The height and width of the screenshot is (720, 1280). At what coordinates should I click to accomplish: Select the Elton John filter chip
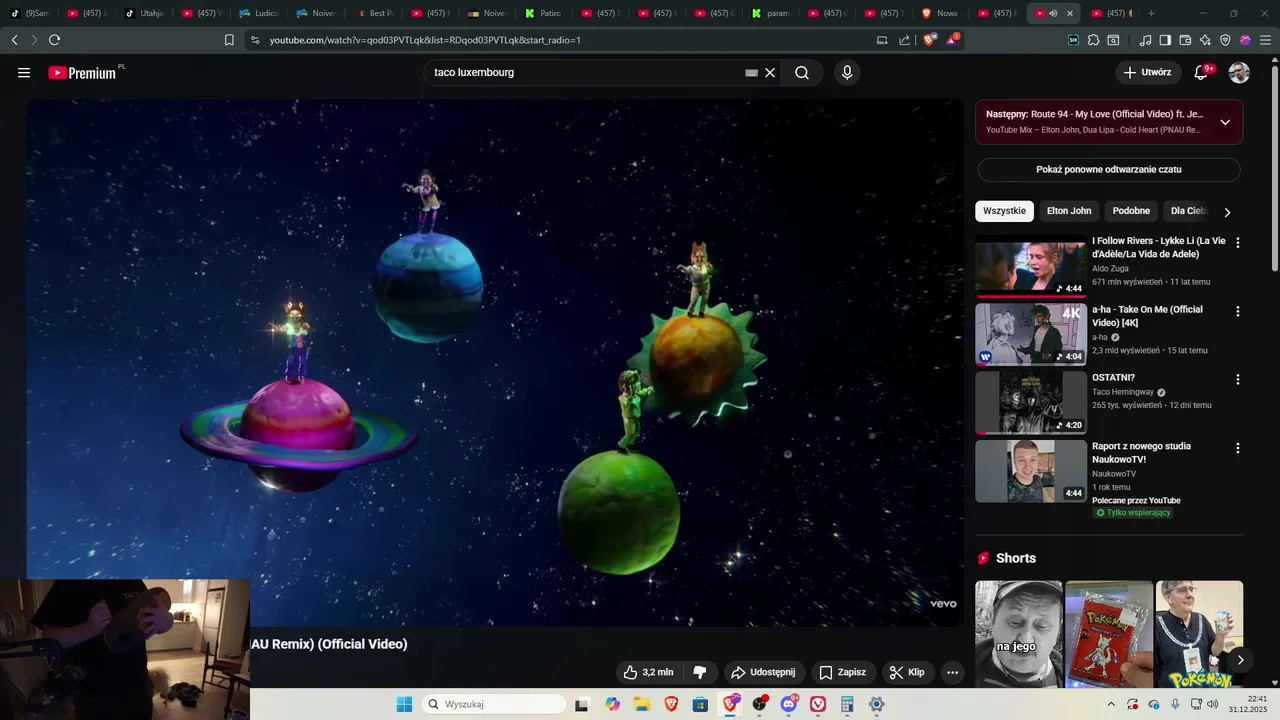[1069, 211]
